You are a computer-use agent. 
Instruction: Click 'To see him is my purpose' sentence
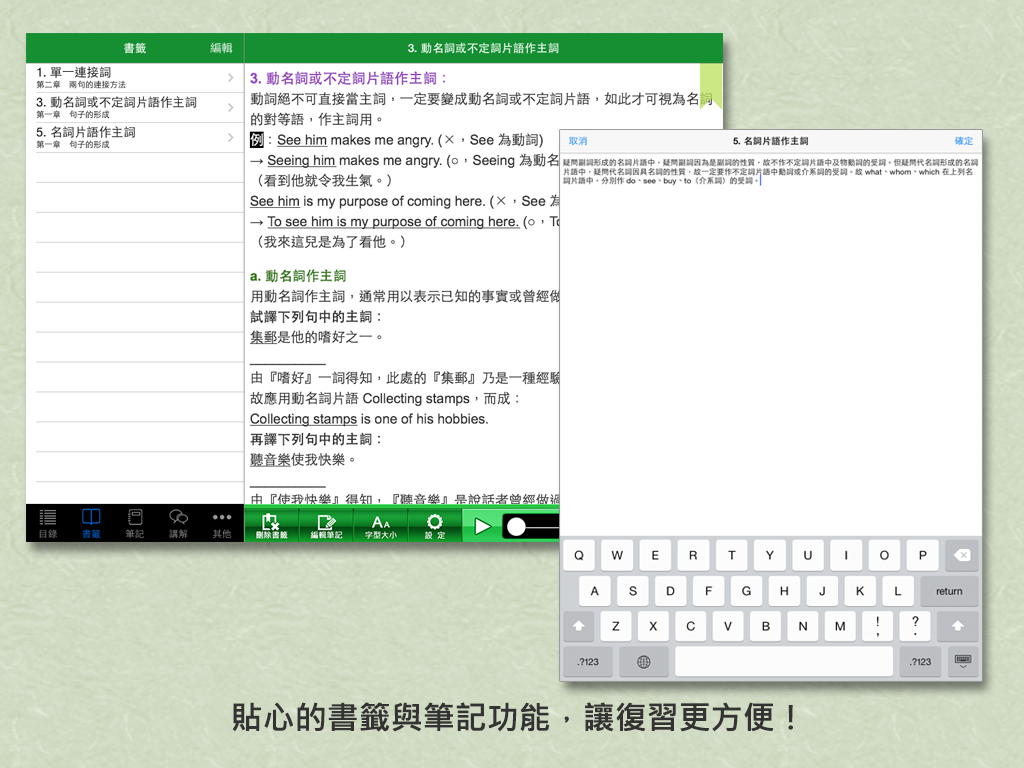click(393, 221)
